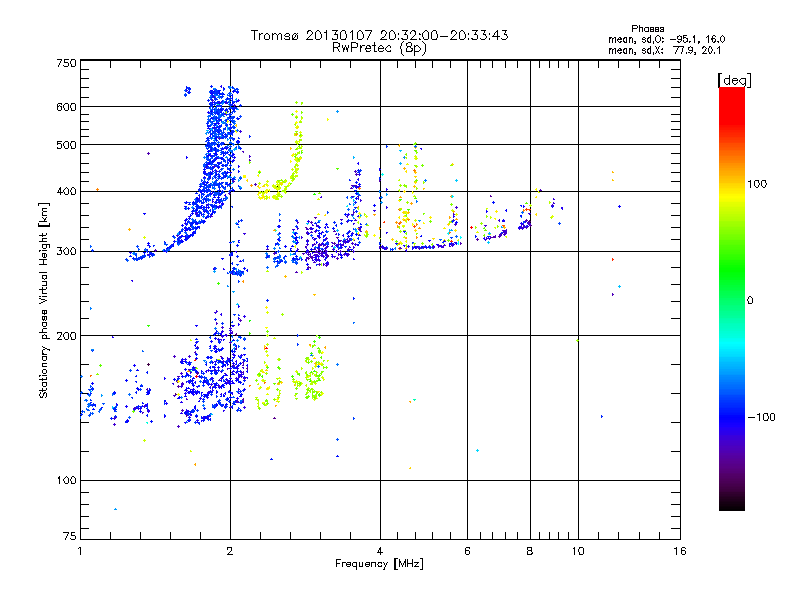Click the "Phases" header text
This screenshot has height=600, width=800.
647,29
